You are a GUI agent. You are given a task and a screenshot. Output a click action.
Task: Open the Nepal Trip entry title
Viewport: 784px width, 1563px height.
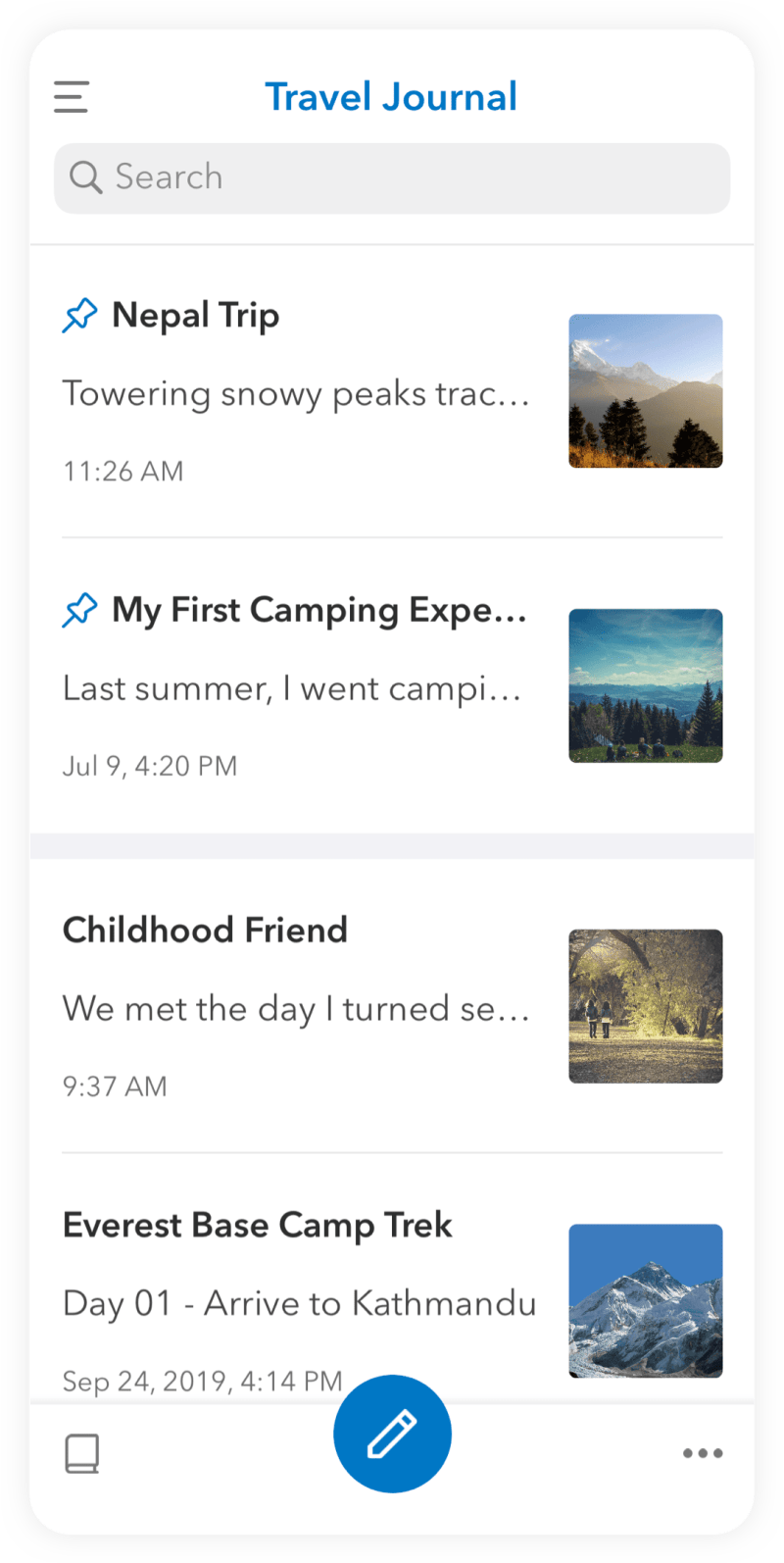pyautogui.click(x=196, y=316)
